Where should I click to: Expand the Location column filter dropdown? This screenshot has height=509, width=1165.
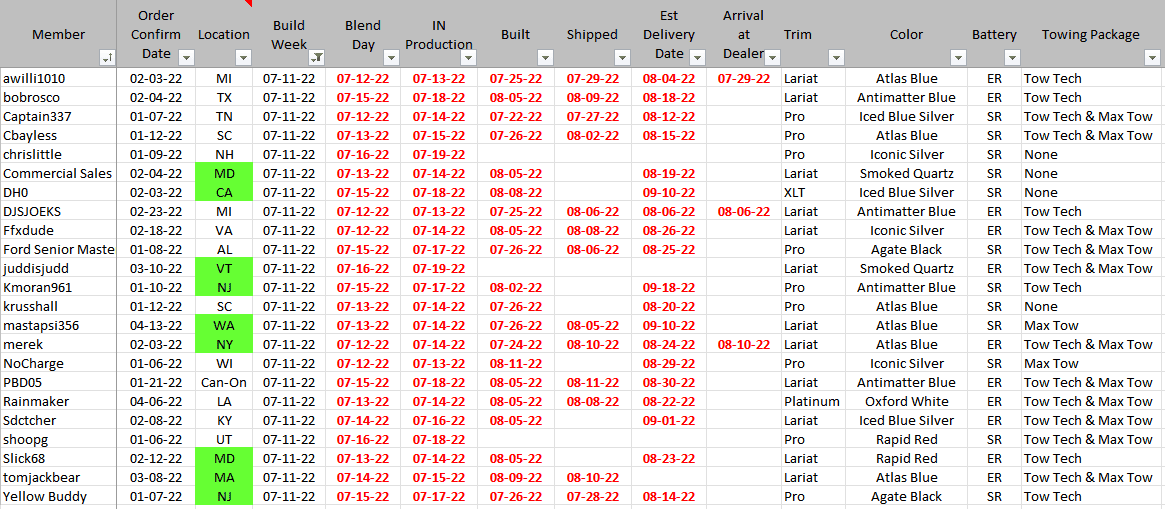point(242,58)
